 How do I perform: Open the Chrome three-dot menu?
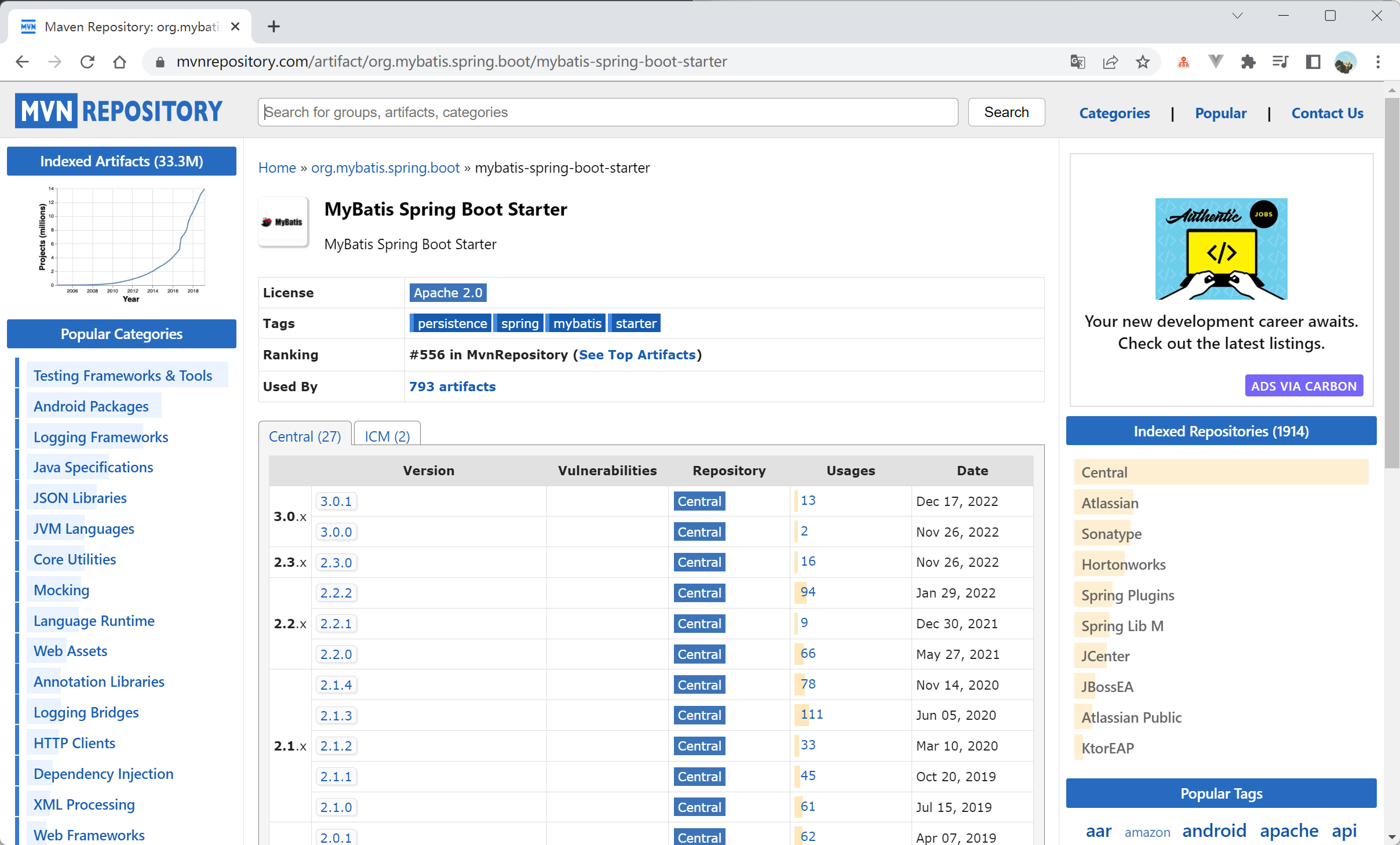1378,61
